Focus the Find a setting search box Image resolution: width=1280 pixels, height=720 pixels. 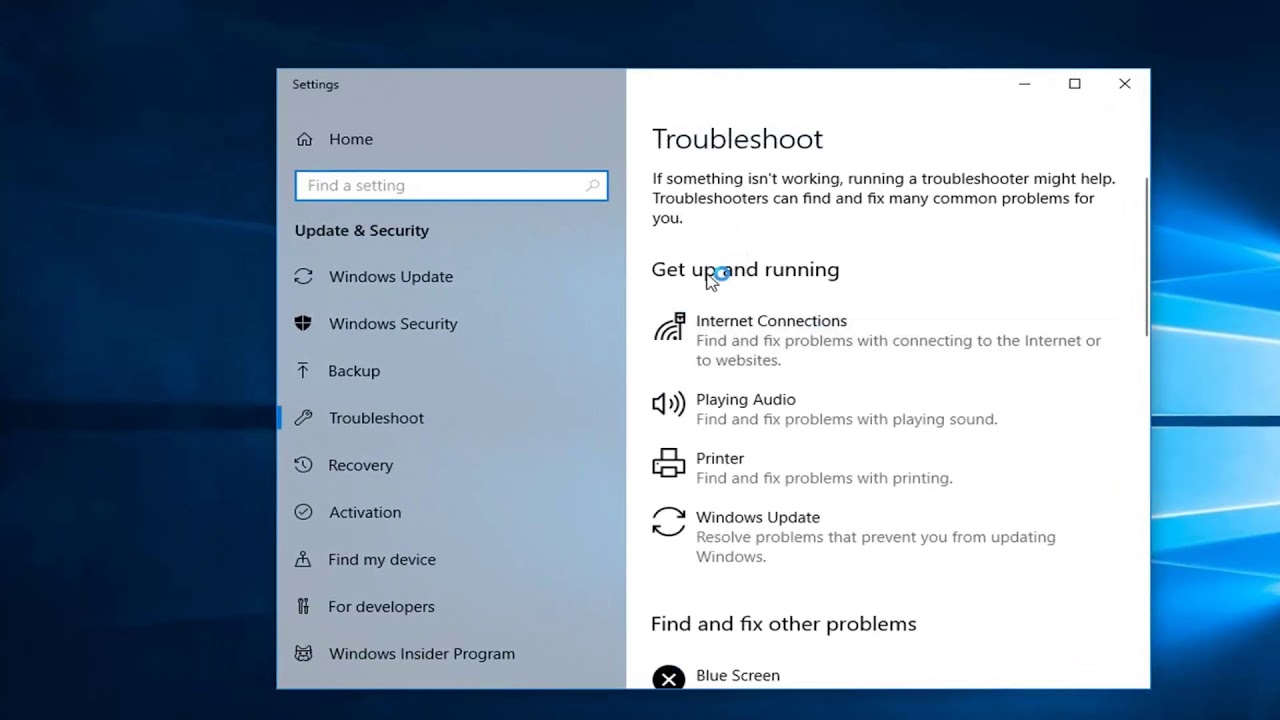click(x=451, y=185)
